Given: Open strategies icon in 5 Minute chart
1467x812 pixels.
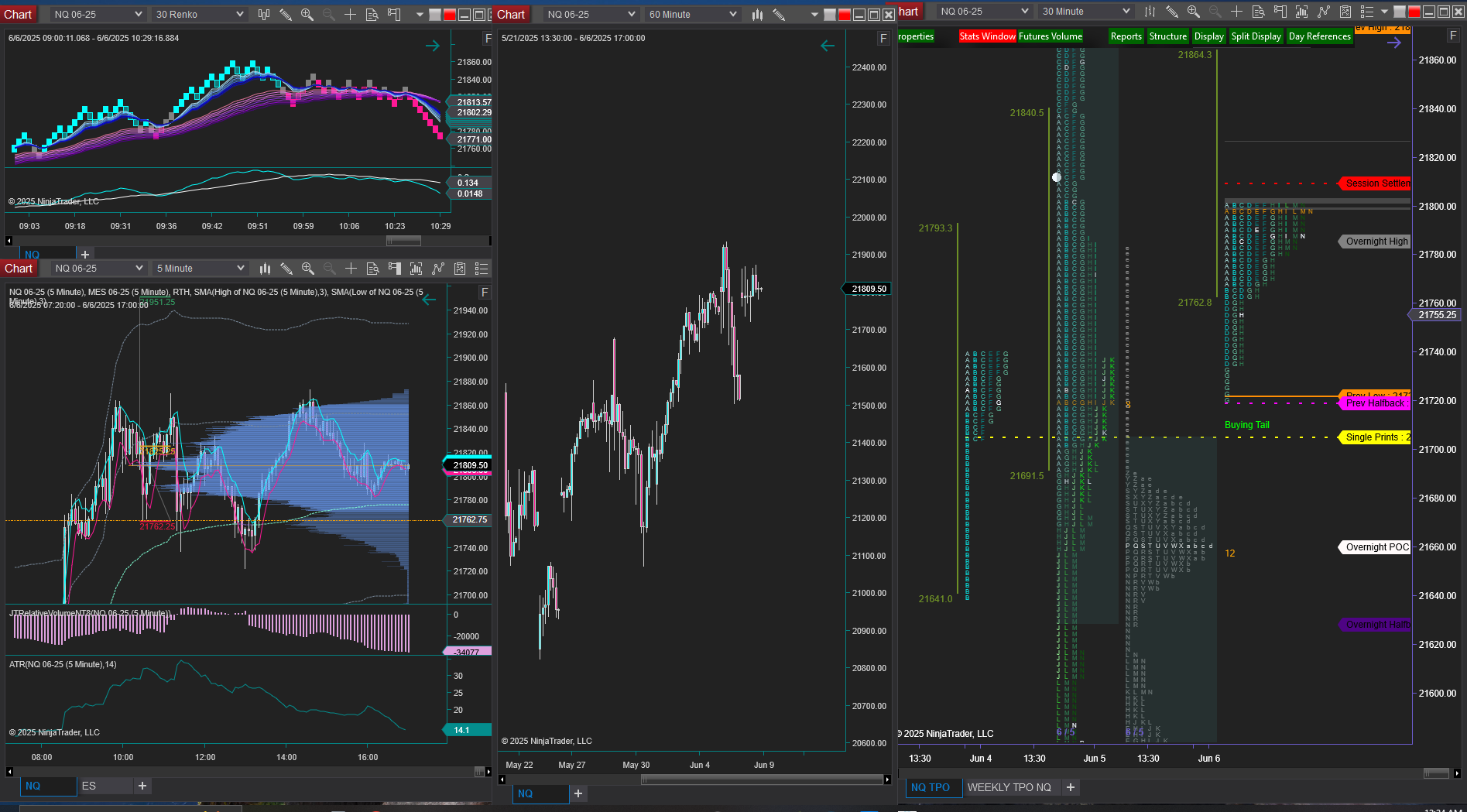Looking at the screenshot, I should point(438,268).
